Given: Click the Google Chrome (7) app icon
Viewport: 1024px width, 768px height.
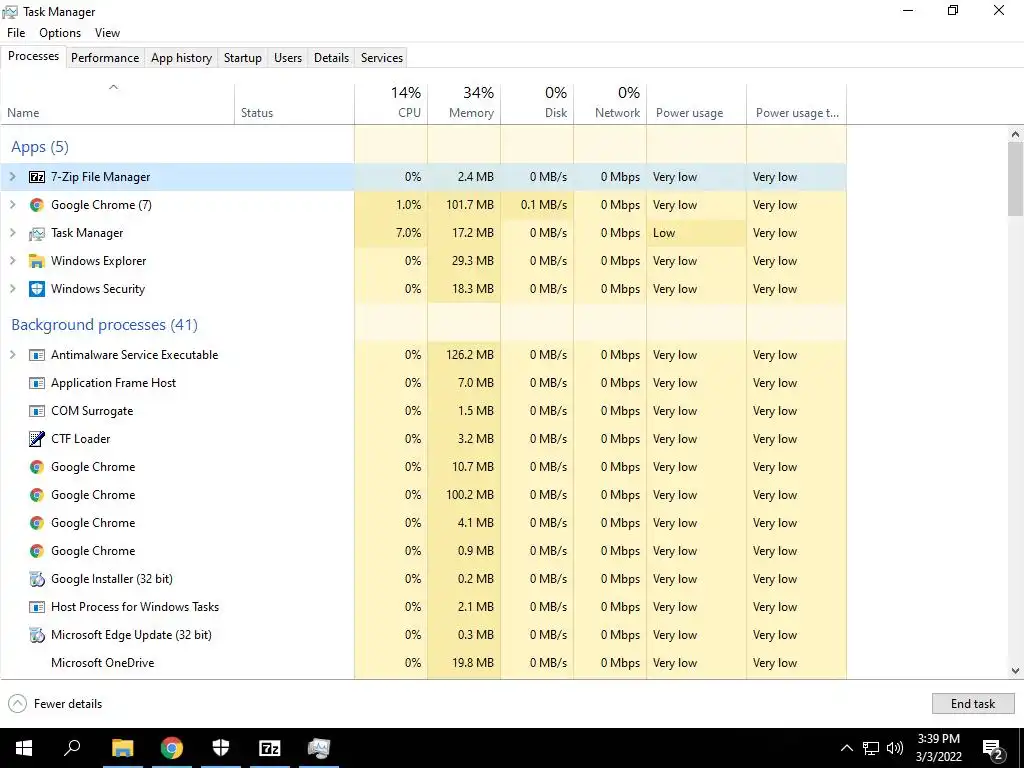Looking at the screenshot, I should (x=37, y=205).
